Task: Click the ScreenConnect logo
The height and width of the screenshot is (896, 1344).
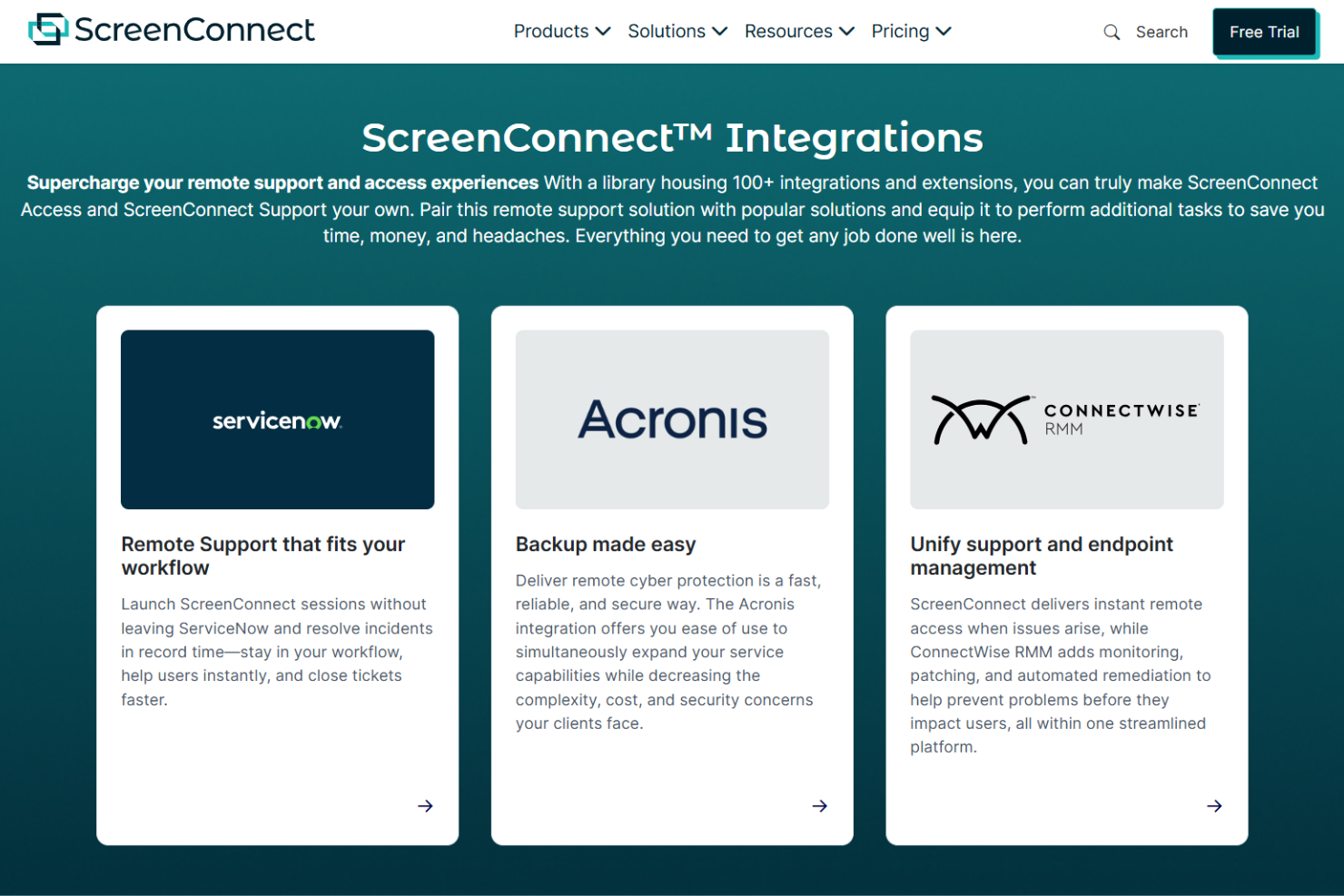Action: tap(171, 30)
